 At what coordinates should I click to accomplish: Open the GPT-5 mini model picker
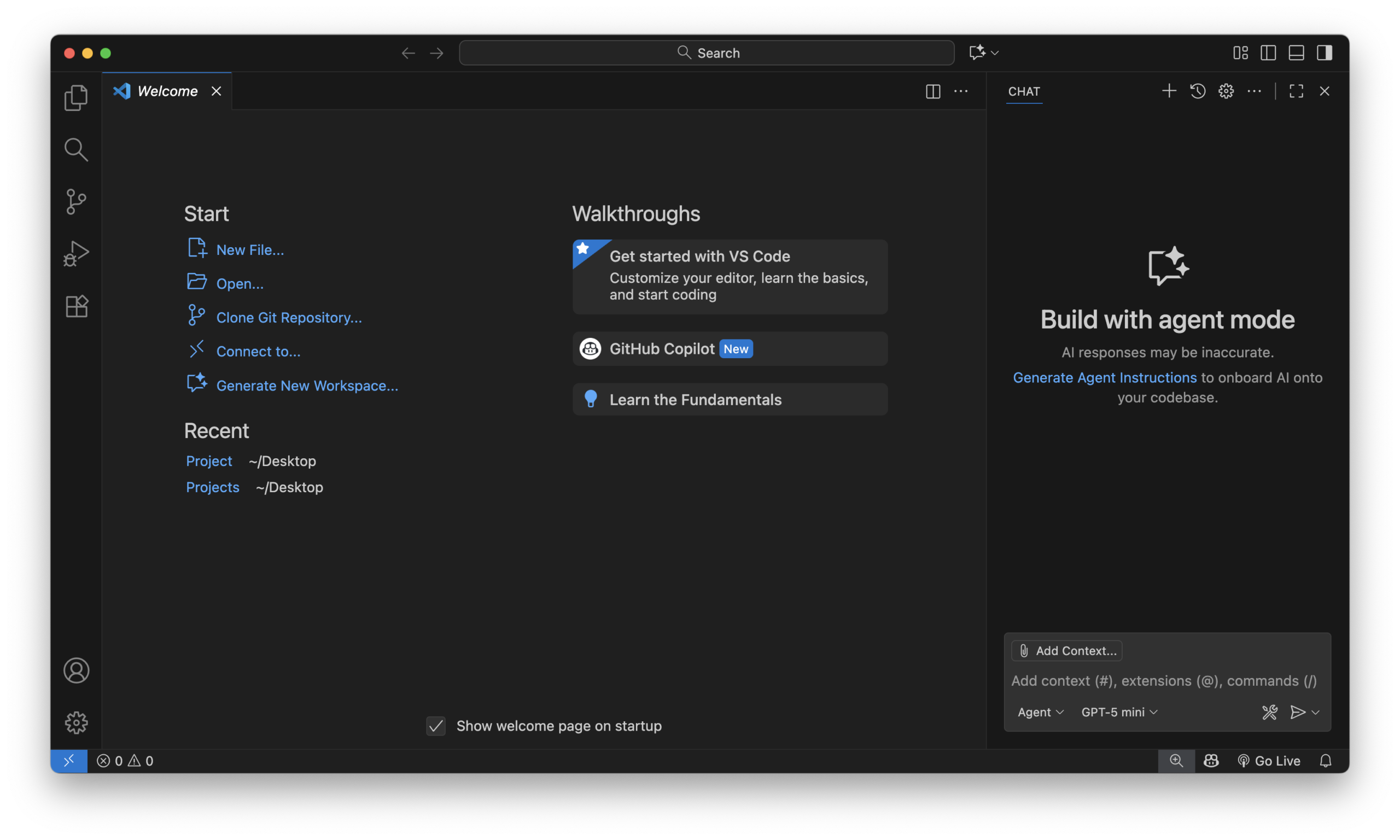click(1119, 712)
